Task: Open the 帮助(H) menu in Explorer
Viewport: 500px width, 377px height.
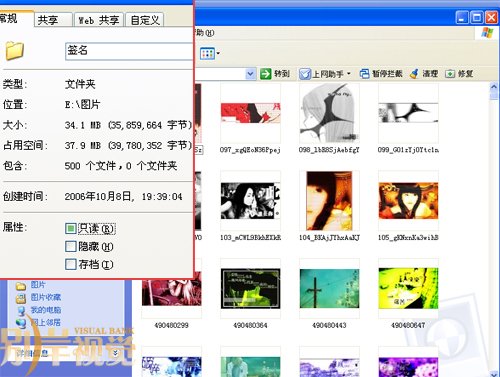Action: (204, 33)
